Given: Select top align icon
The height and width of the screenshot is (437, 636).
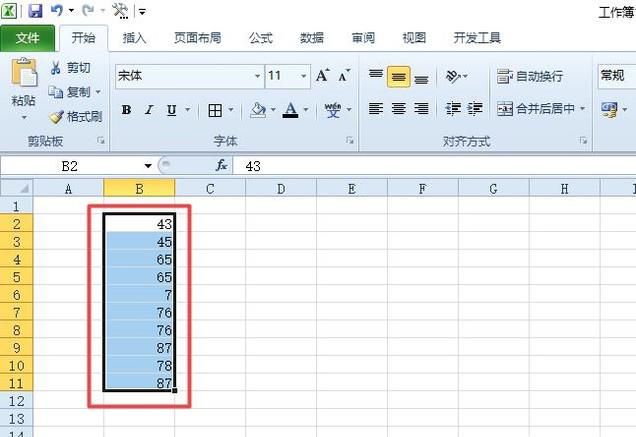Looking at the screenshot, I should click(376, 76).
